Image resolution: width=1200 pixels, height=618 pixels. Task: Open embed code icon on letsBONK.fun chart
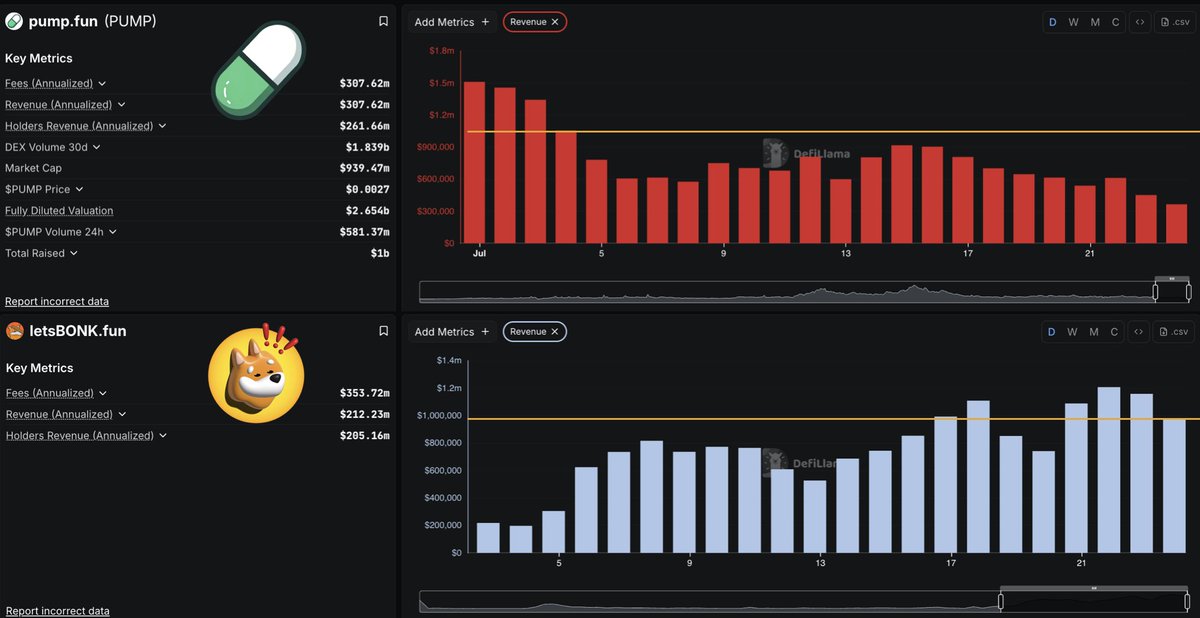(1138, 332)
